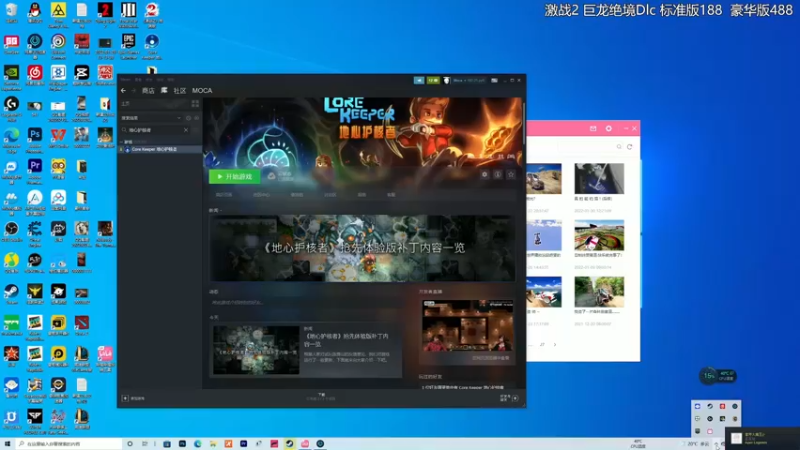Go back with Steam's left arrow
Viewport: 800px width, 450px height.
123,90
